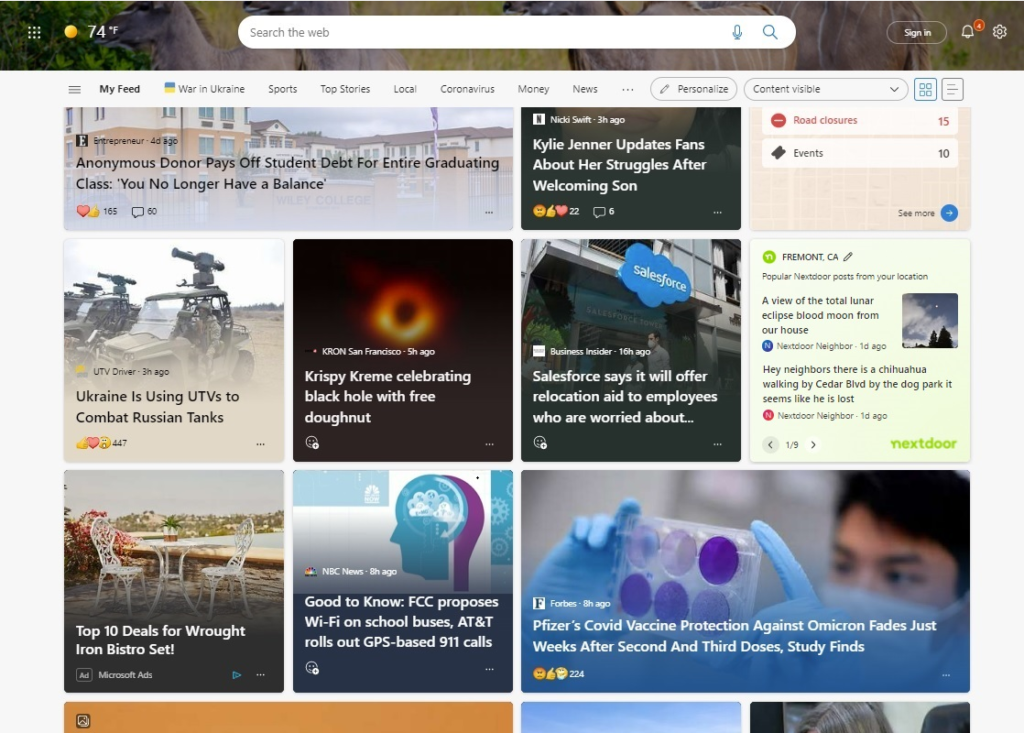The image size is (1024, 733).
Task: React to the Krispy Kreme story
Action: [x=312, y=443]
